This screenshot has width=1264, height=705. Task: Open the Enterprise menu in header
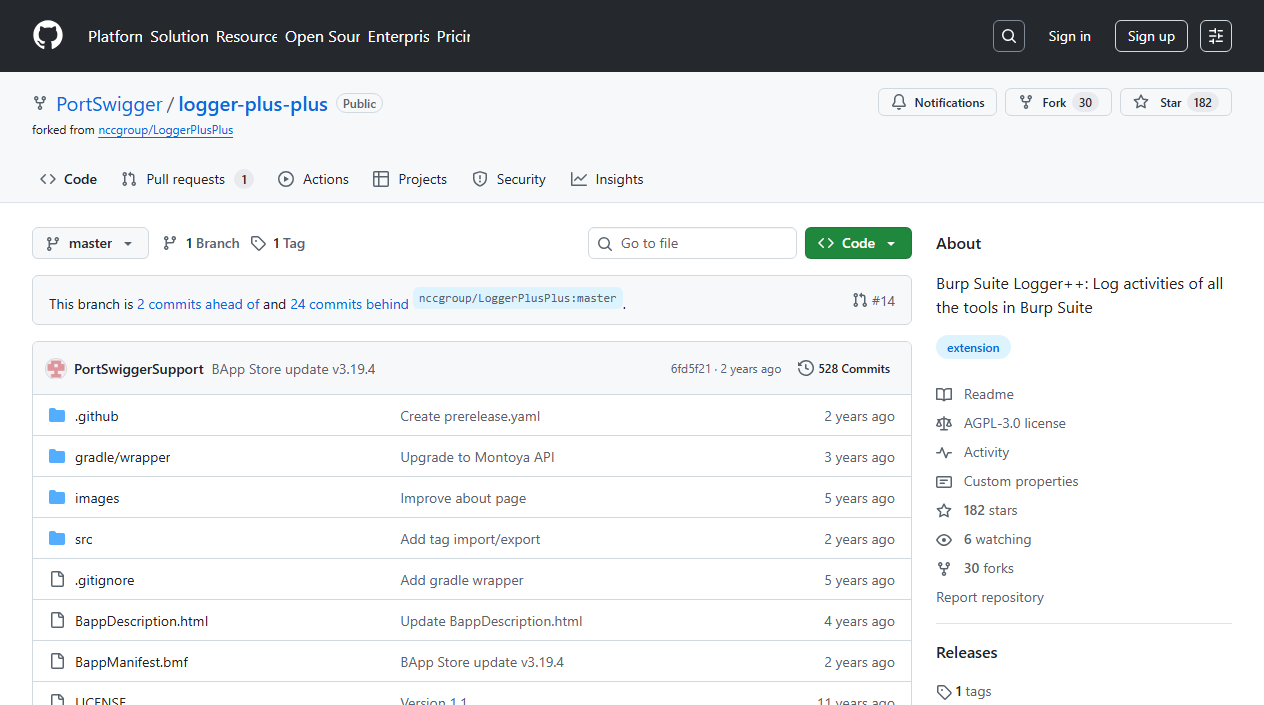click(x=398, y=36)
